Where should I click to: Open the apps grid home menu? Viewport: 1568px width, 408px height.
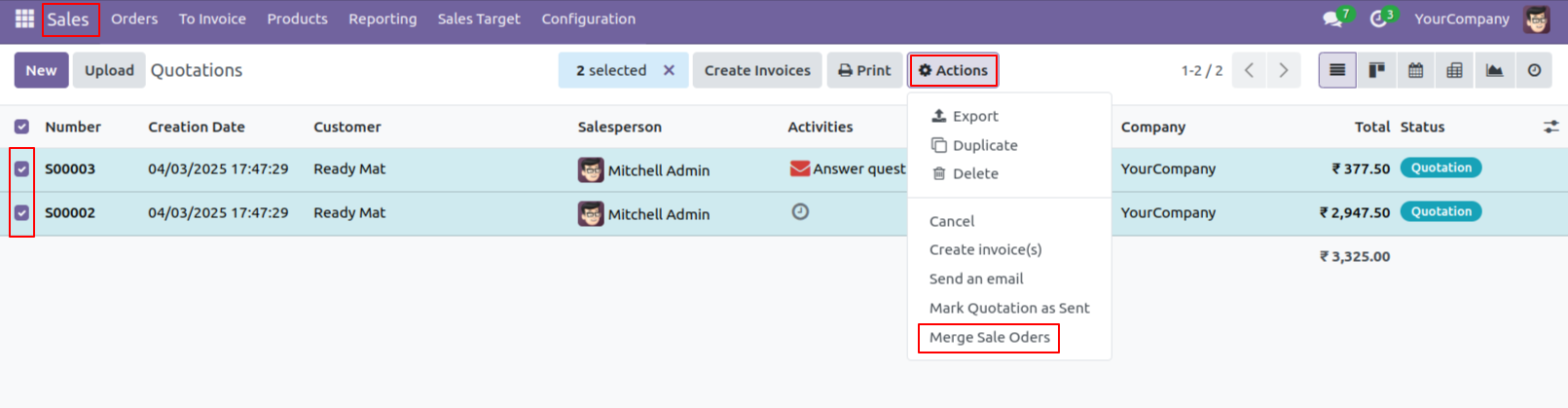tap(24, 19)
